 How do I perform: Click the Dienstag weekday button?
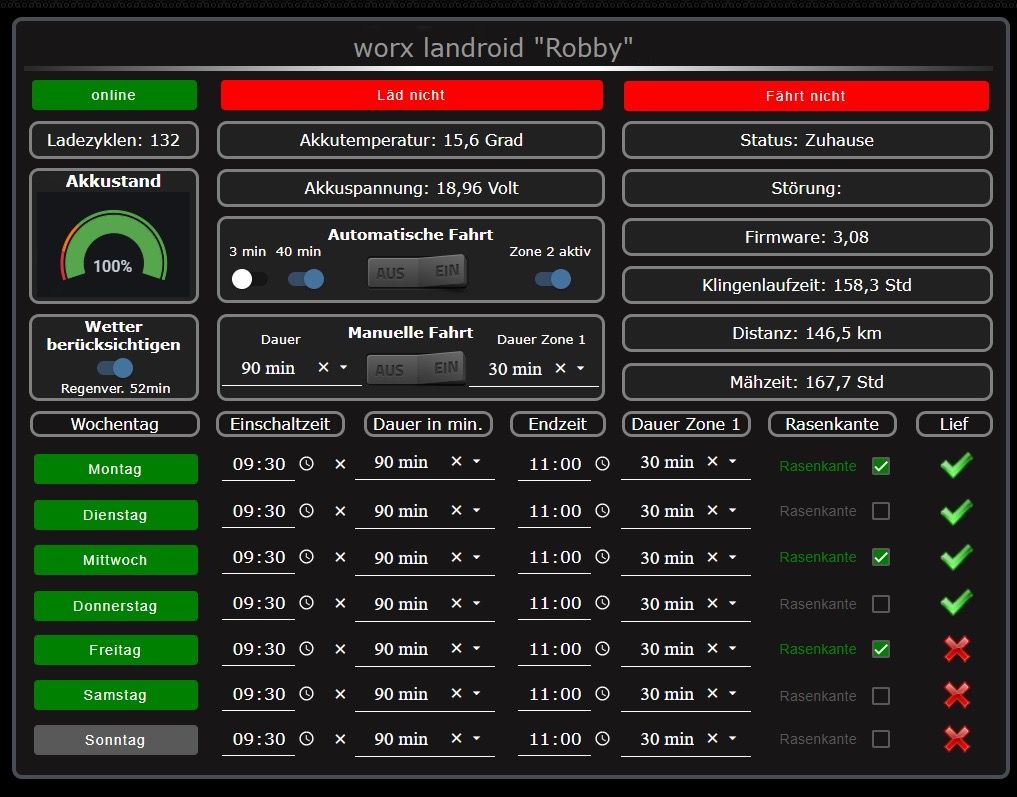[x=115, y=515]
